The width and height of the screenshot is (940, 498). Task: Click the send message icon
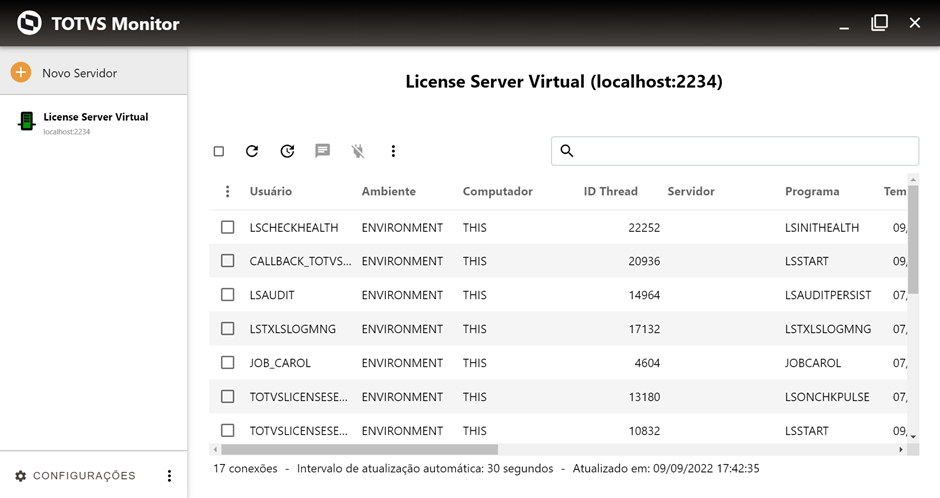323,151
